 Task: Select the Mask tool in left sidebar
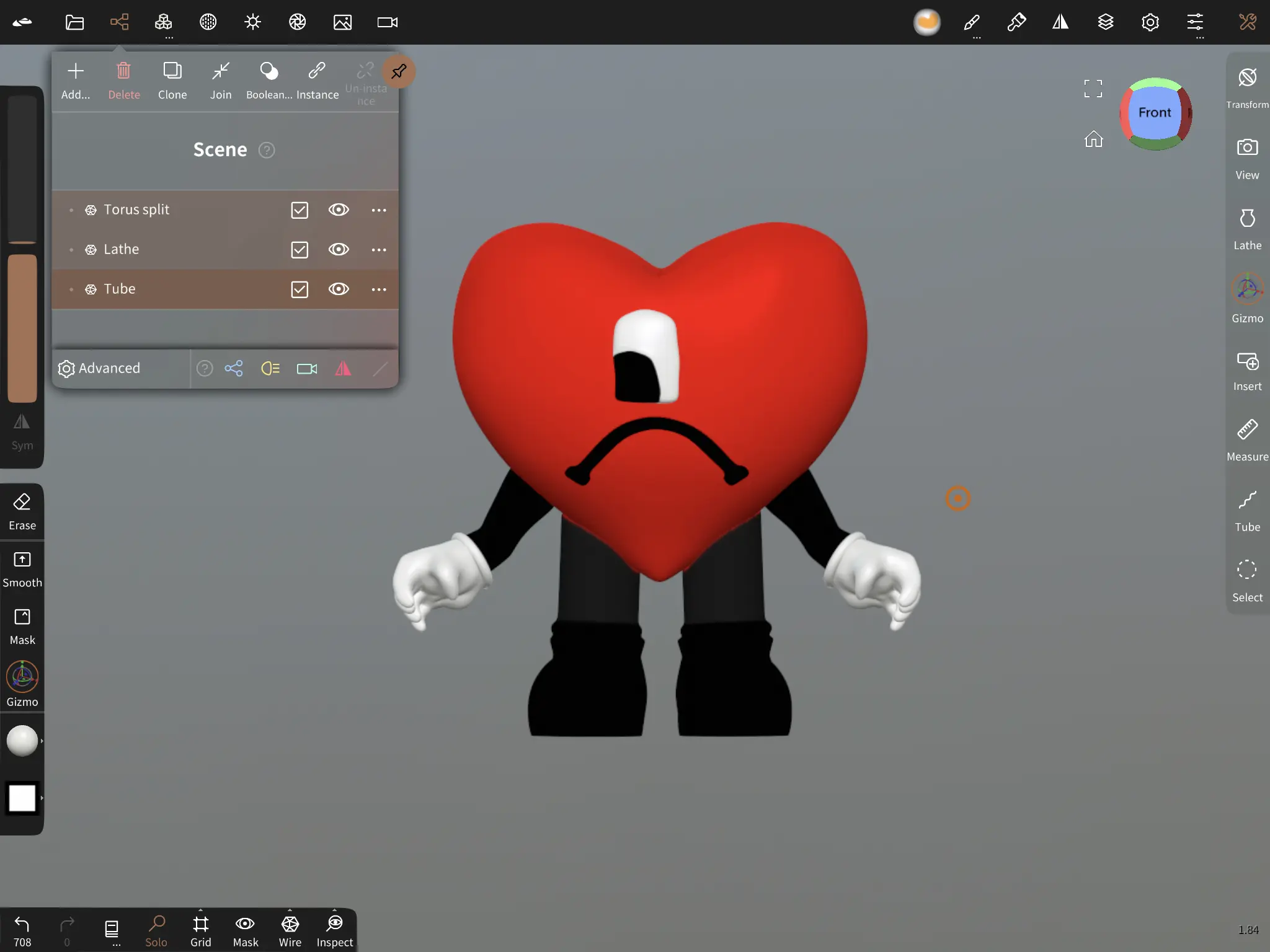(22, 627)
